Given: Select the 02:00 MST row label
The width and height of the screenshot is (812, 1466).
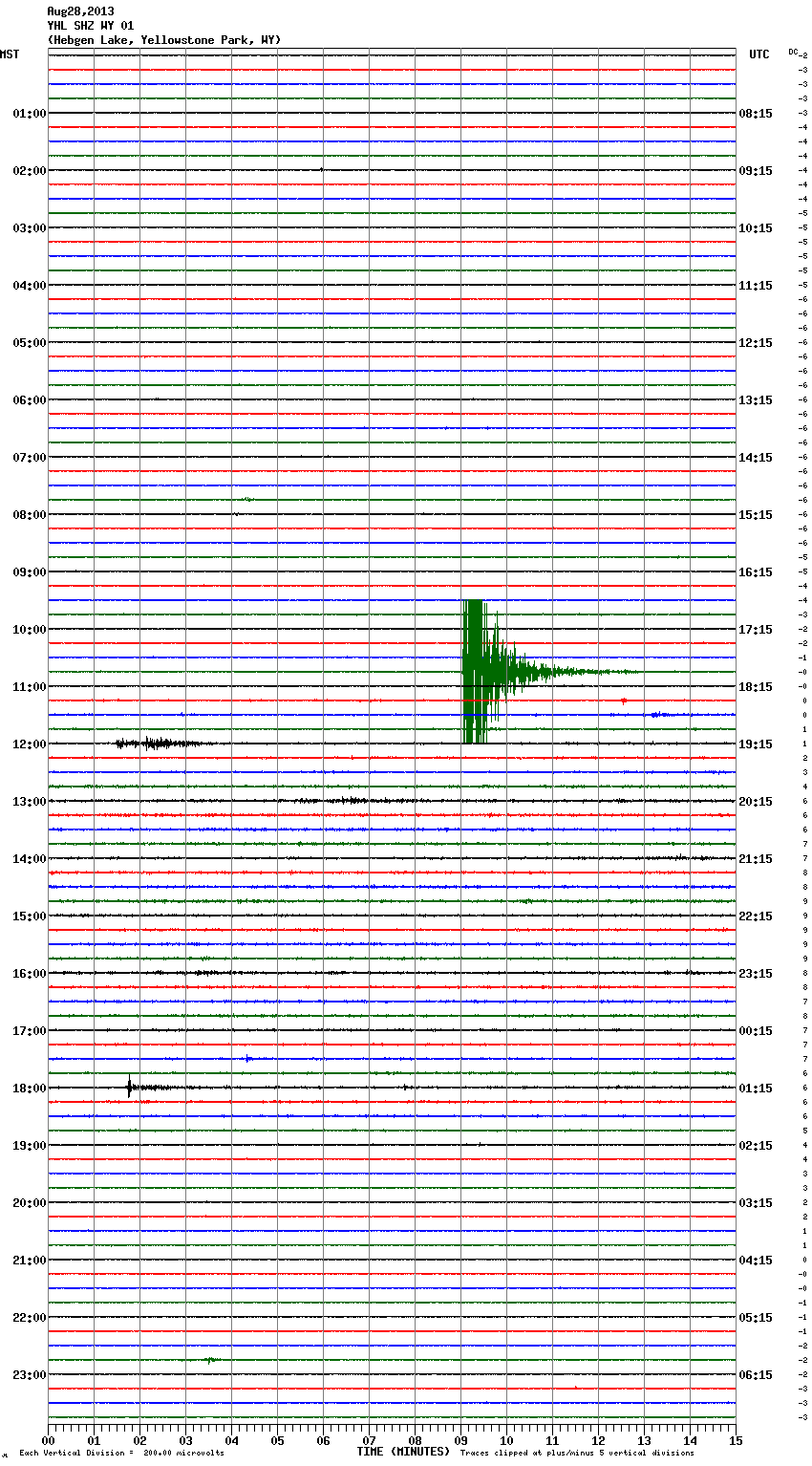Looking at the screenshot, I should coord(29,171).
